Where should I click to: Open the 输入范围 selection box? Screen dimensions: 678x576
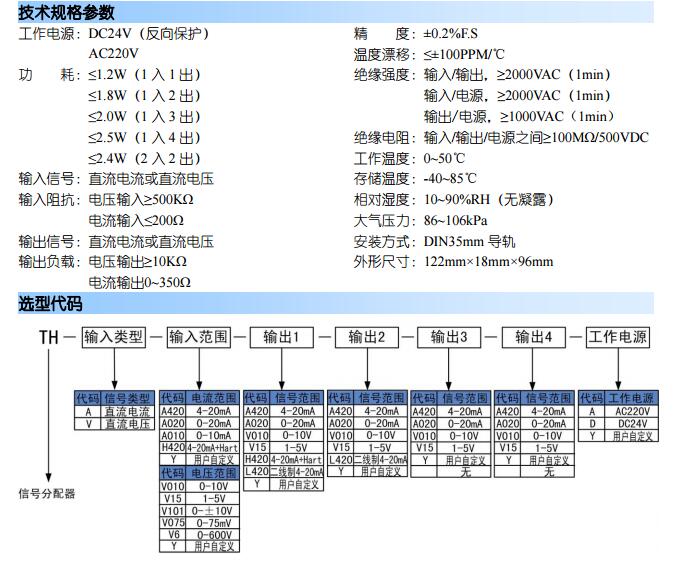coord(197,337)
